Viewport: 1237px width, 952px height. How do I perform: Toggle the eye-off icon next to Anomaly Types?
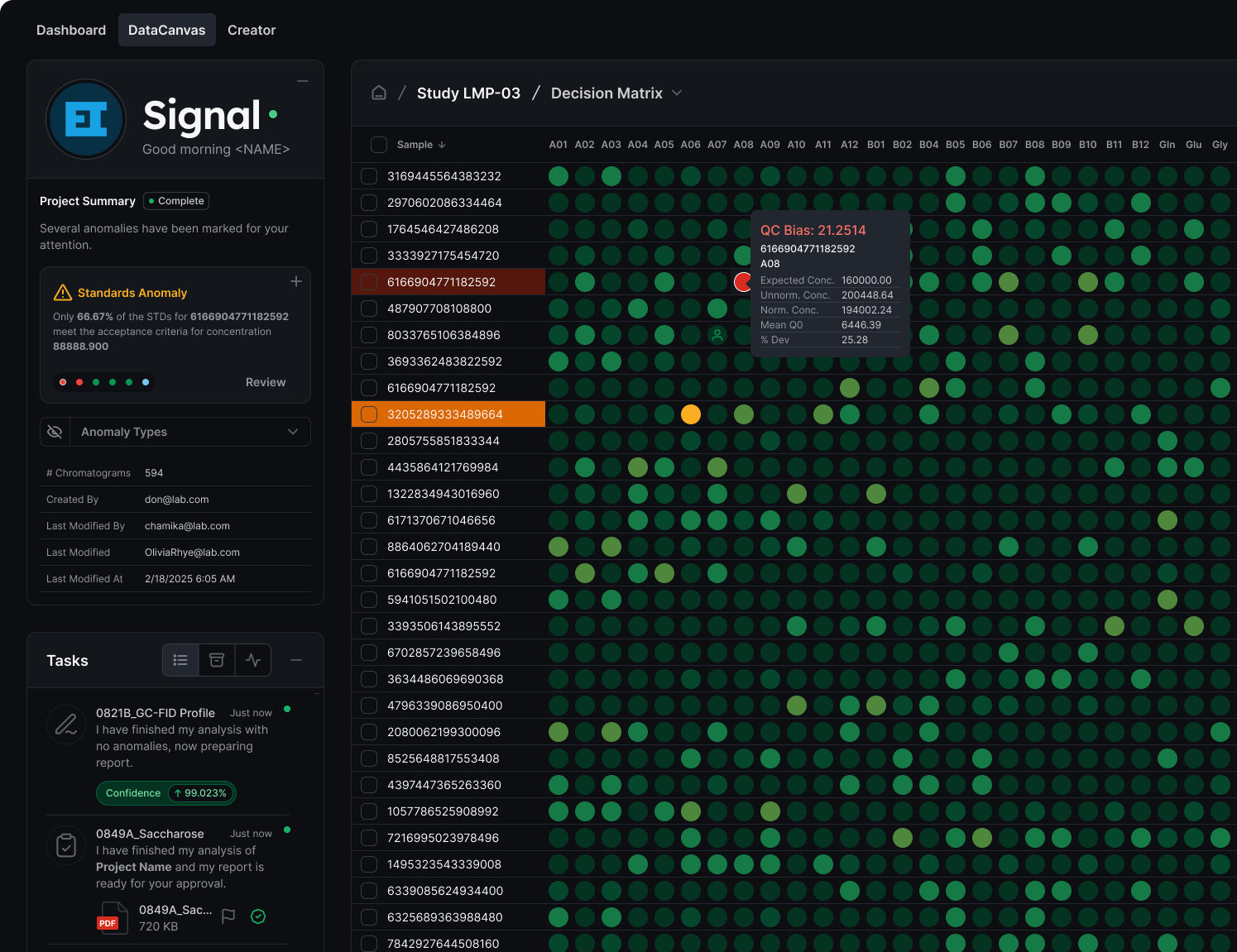click(x=55, y=431)
